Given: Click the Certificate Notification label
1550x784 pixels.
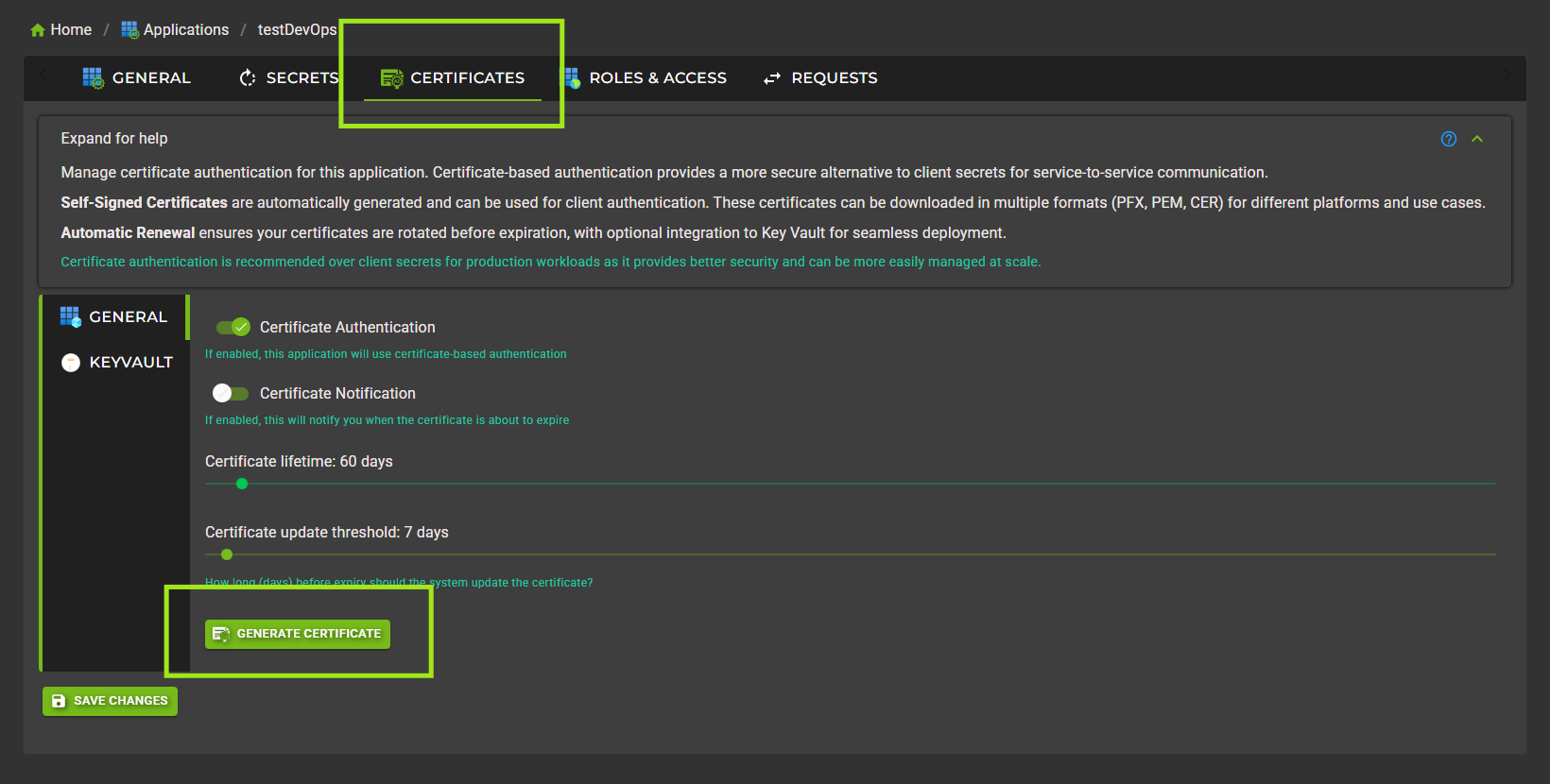Looking at the screenshot, I should 337,394.
